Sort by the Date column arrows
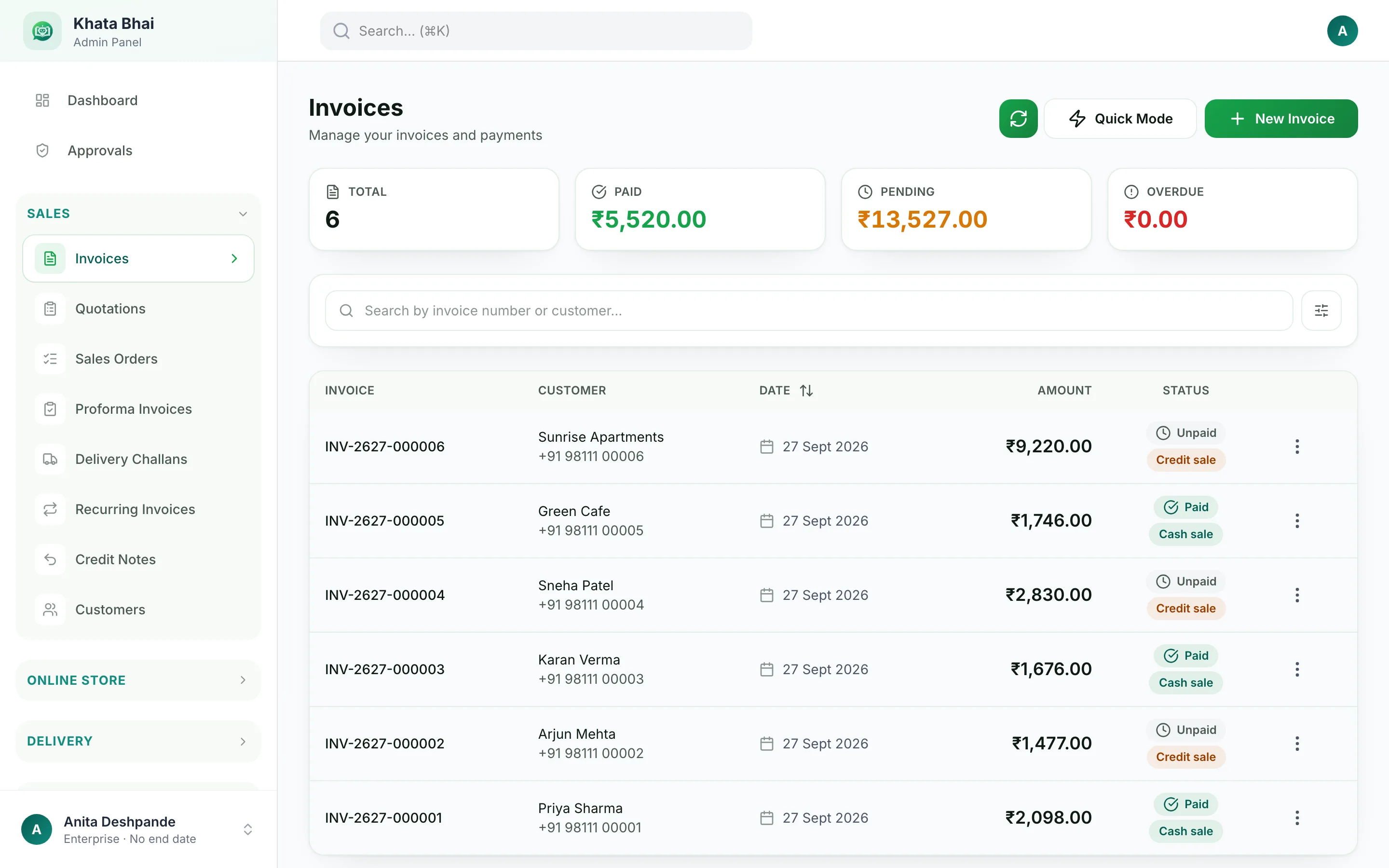The width and height of the screenshot is (1389, 868). click(806, 391)
